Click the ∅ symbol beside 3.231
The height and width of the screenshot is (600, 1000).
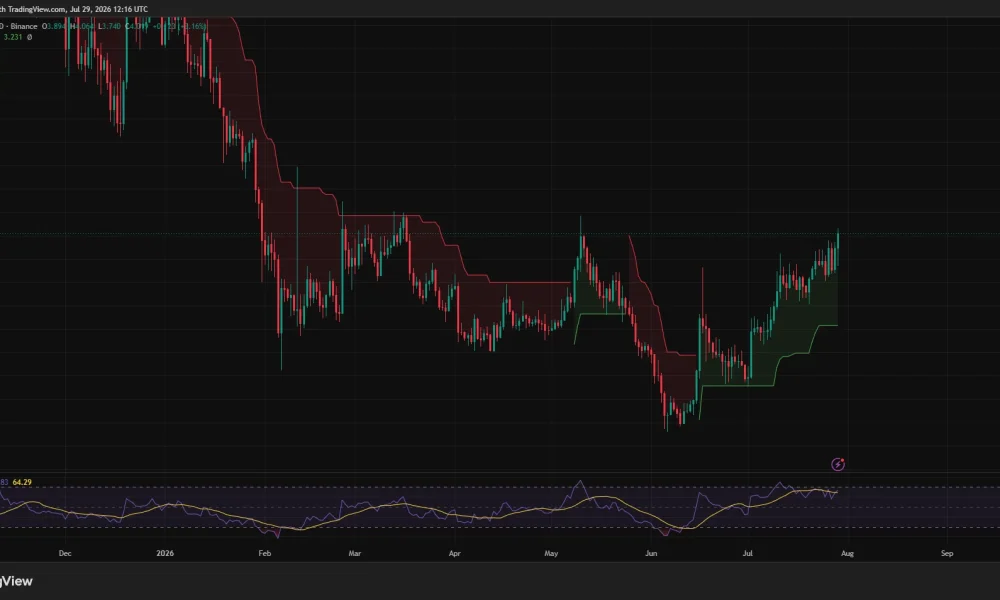29,37
